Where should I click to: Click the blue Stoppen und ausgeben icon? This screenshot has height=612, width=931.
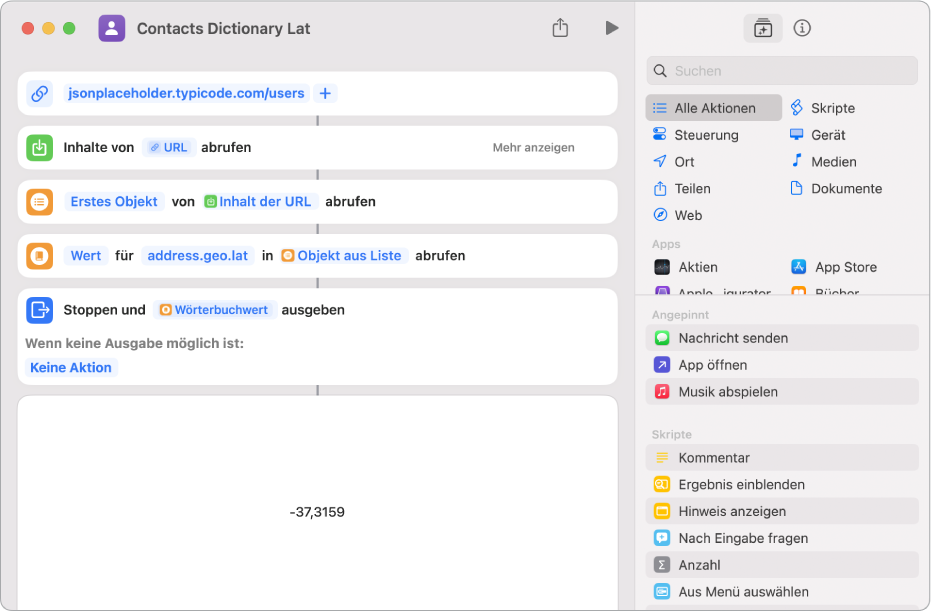(40, 310)
